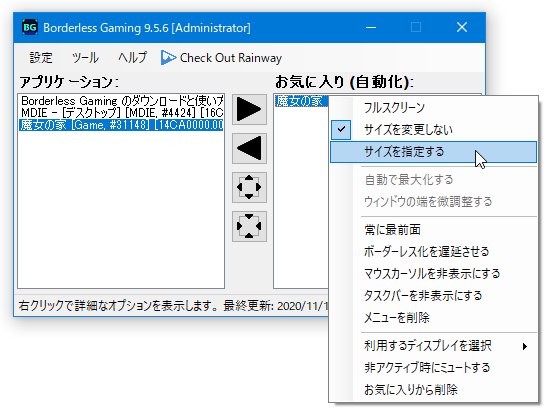Click the BG app icon in title bar
The height and width of the screenshot is (416, 552).
30,27
